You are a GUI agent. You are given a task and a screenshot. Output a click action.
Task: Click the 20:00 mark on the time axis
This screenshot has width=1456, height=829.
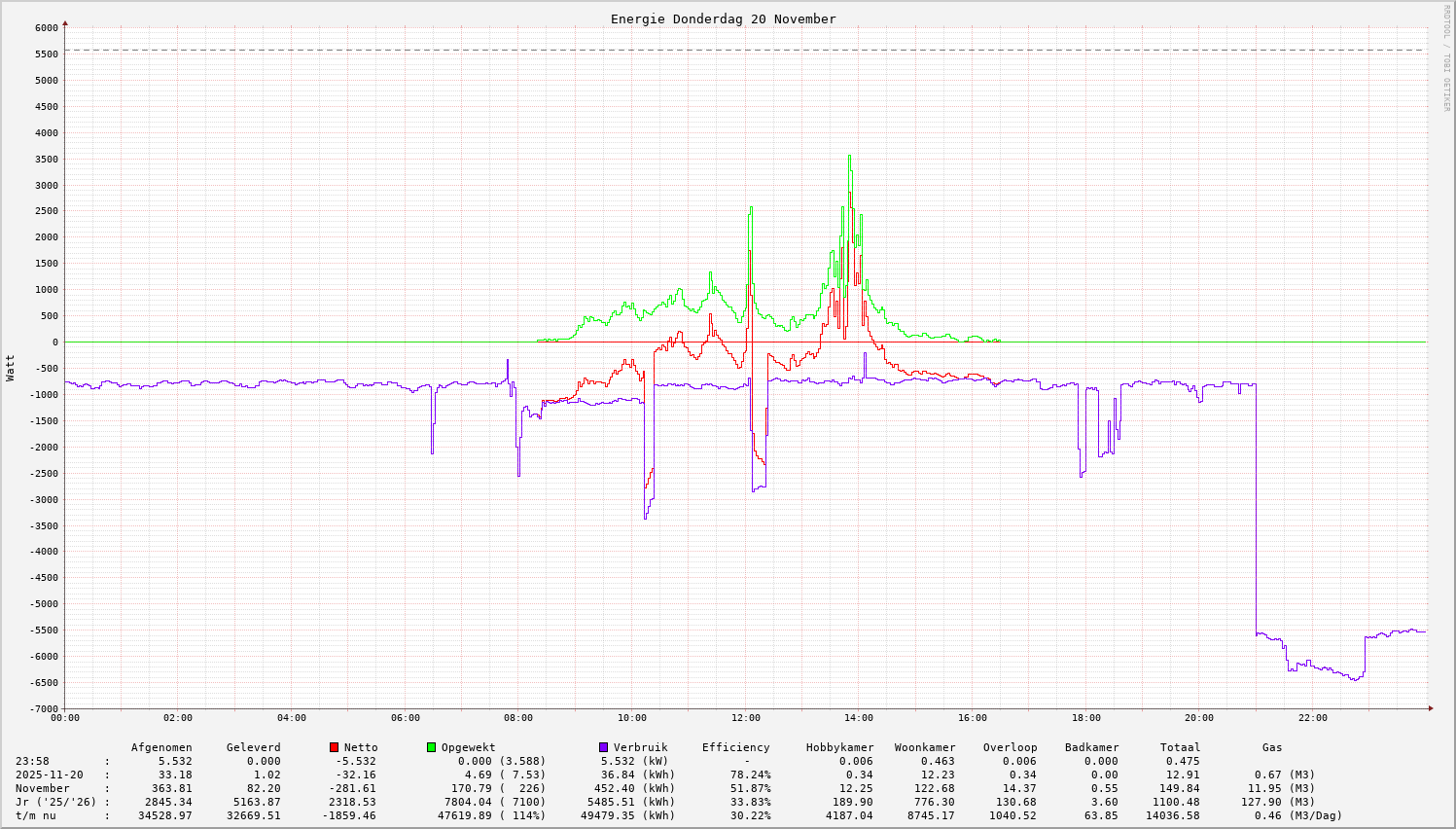(1199, 718)
